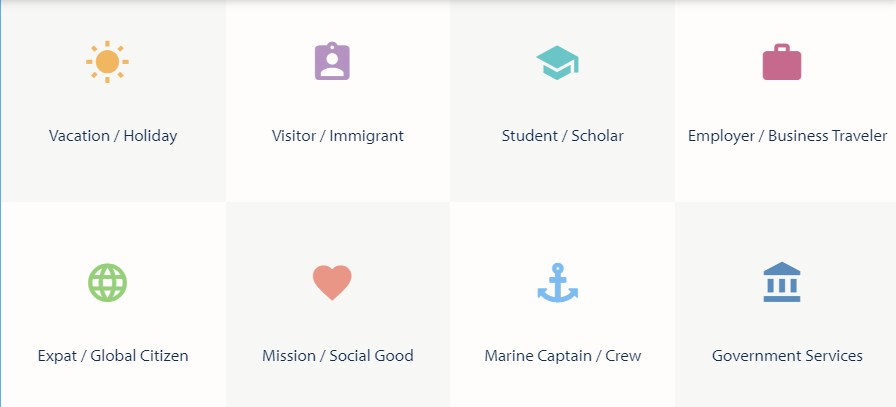Choose the Visitor / Immigrant label
The height and width of the screenshot is (407, 896).
338,136
